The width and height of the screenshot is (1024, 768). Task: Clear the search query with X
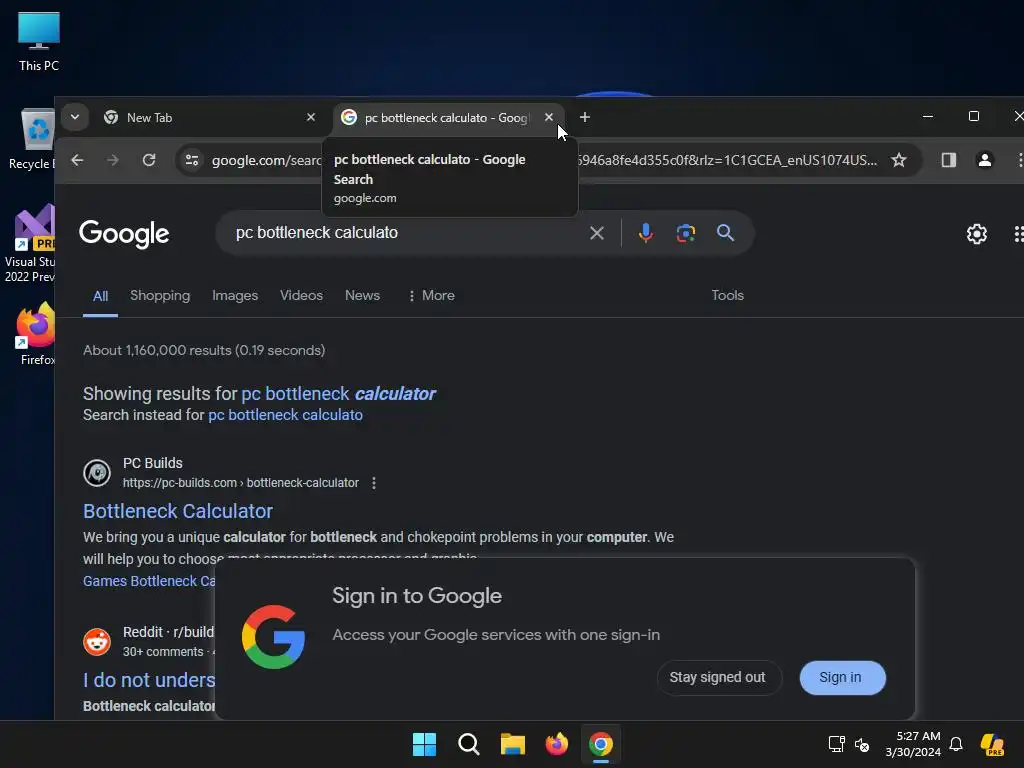(x=596, y=233)
